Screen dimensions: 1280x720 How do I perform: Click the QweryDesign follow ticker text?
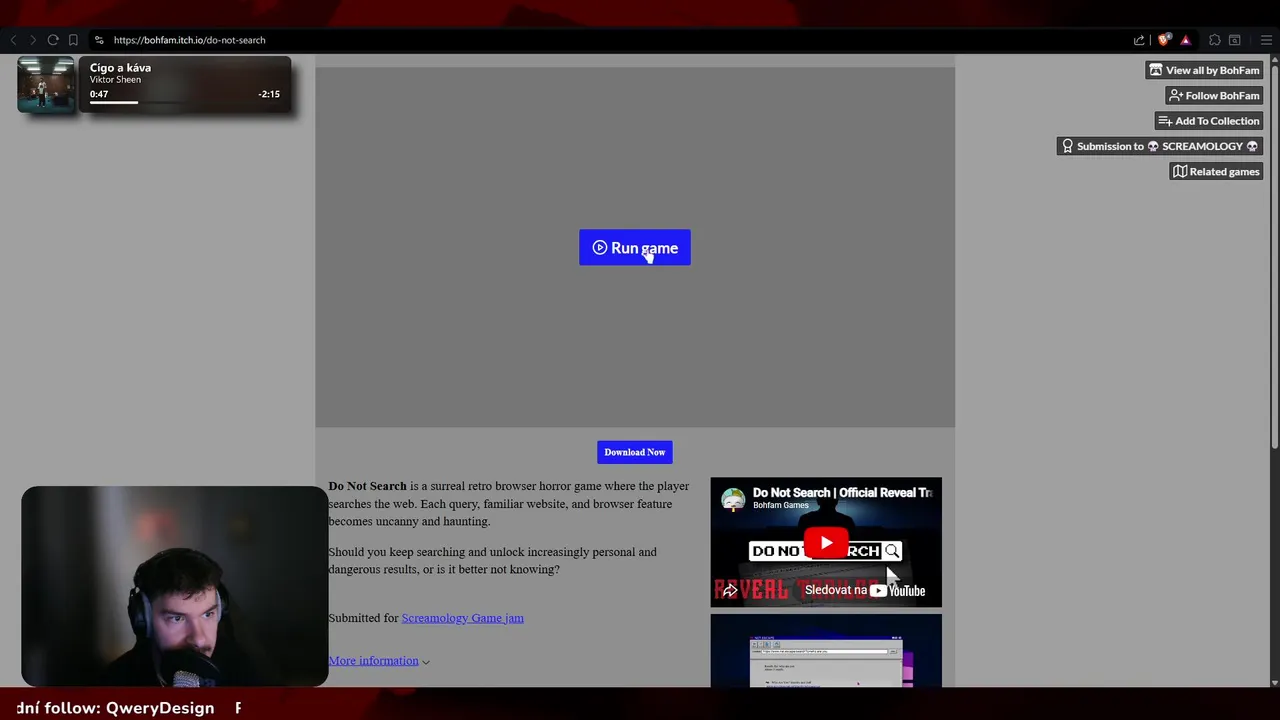point(115,708)
